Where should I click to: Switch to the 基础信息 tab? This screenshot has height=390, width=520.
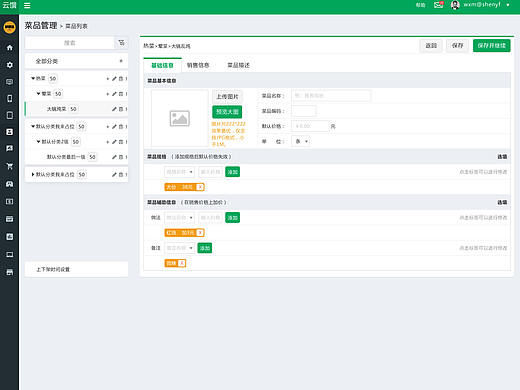(x=162, y=65)
